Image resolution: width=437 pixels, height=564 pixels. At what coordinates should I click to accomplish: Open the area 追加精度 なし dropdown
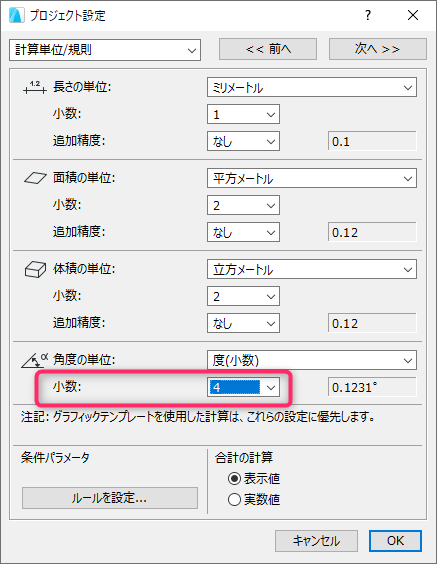click(243, 232)
